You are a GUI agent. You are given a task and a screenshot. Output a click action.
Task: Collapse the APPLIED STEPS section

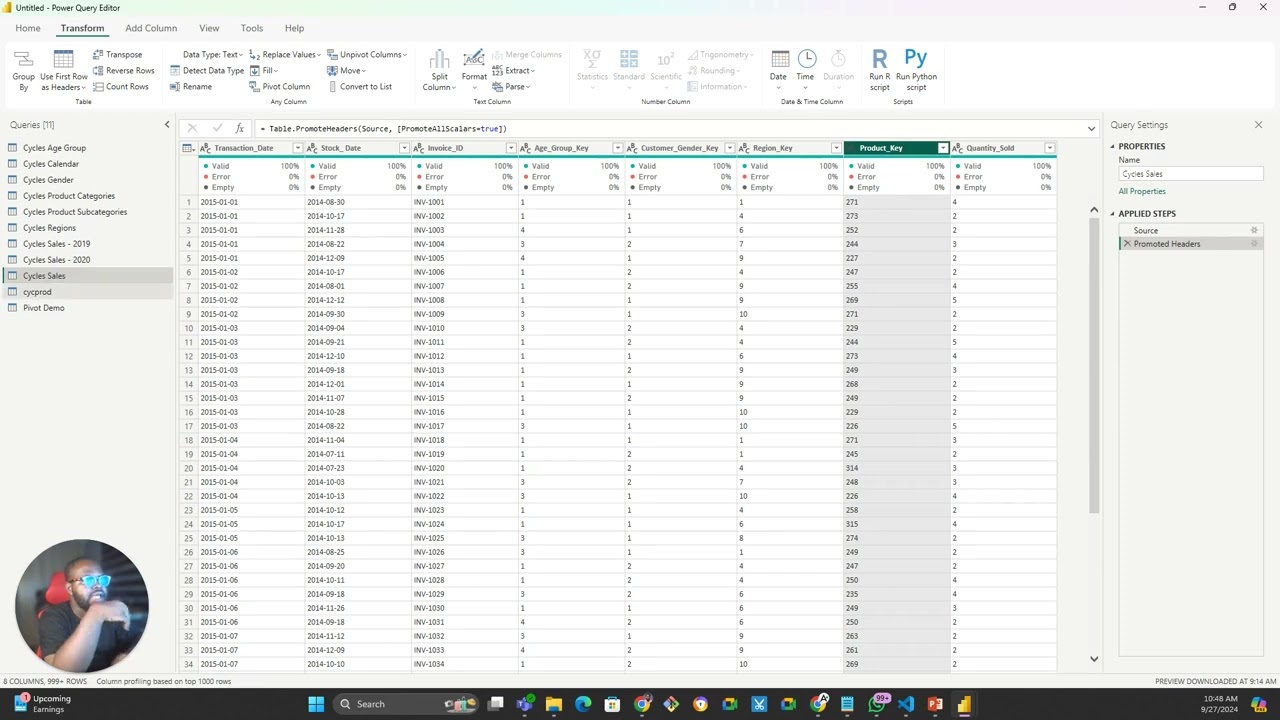(1113, 214)
